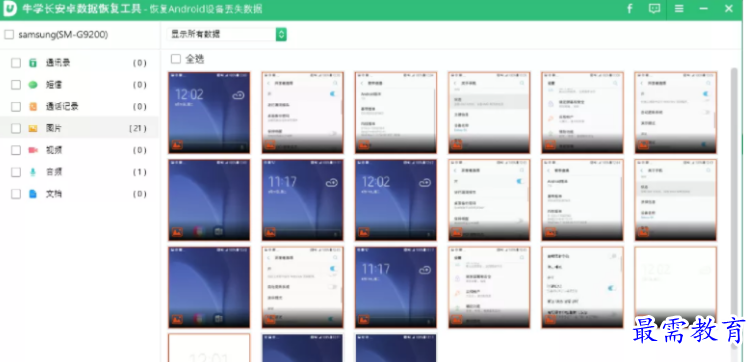Open the 显示所有数据 filter dropdown

coord(227,34)
